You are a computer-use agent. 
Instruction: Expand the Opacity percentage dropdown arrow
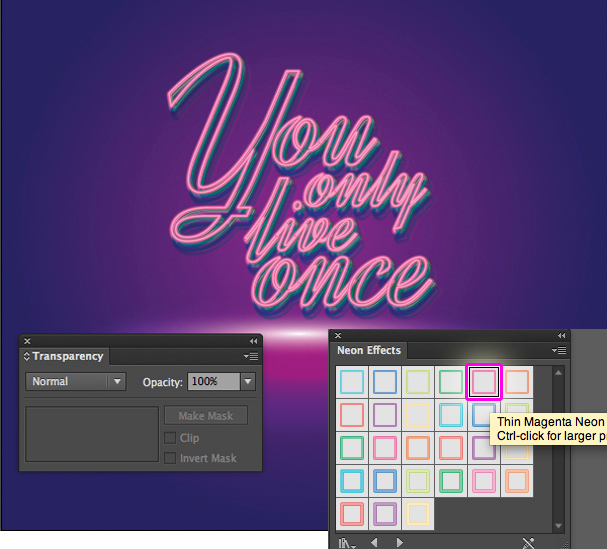pos(248,381)
